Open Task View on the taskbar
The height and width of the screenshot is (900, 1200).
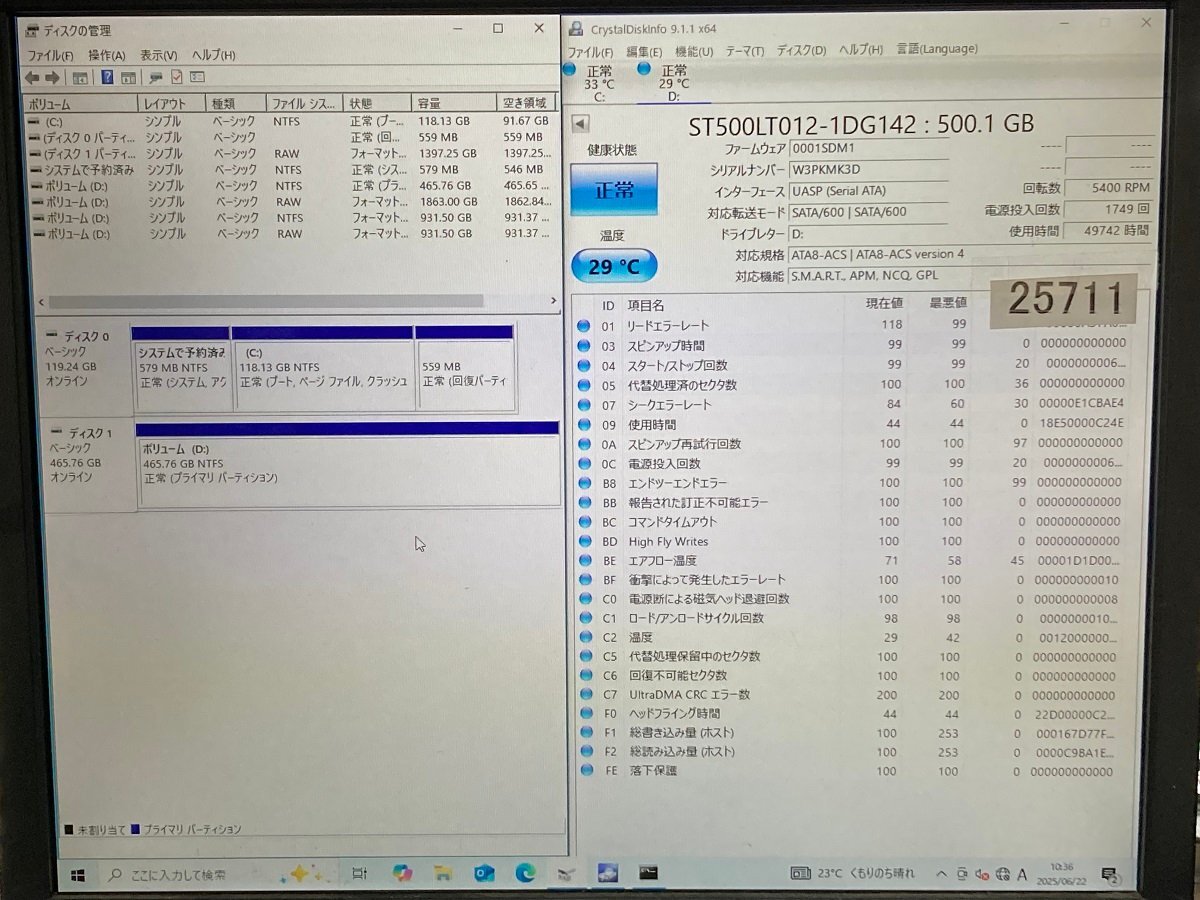point(359,874)
